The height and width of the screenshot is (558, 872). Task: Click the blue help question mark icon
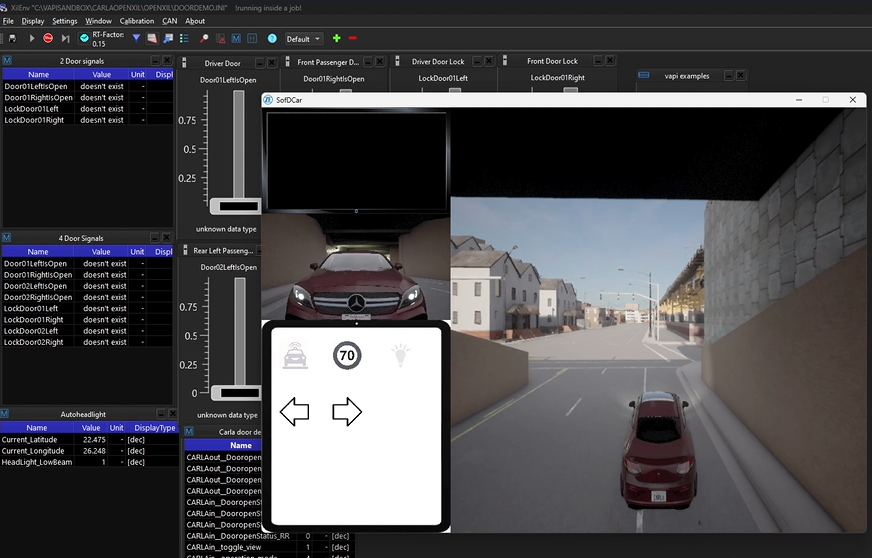coord(272,38)
